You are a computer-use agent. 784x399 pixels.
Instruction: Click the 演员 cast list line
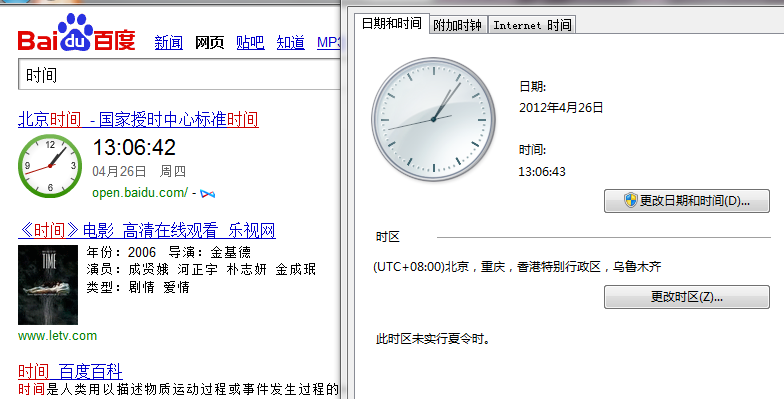pyautogui.click(x=201, y=270)
